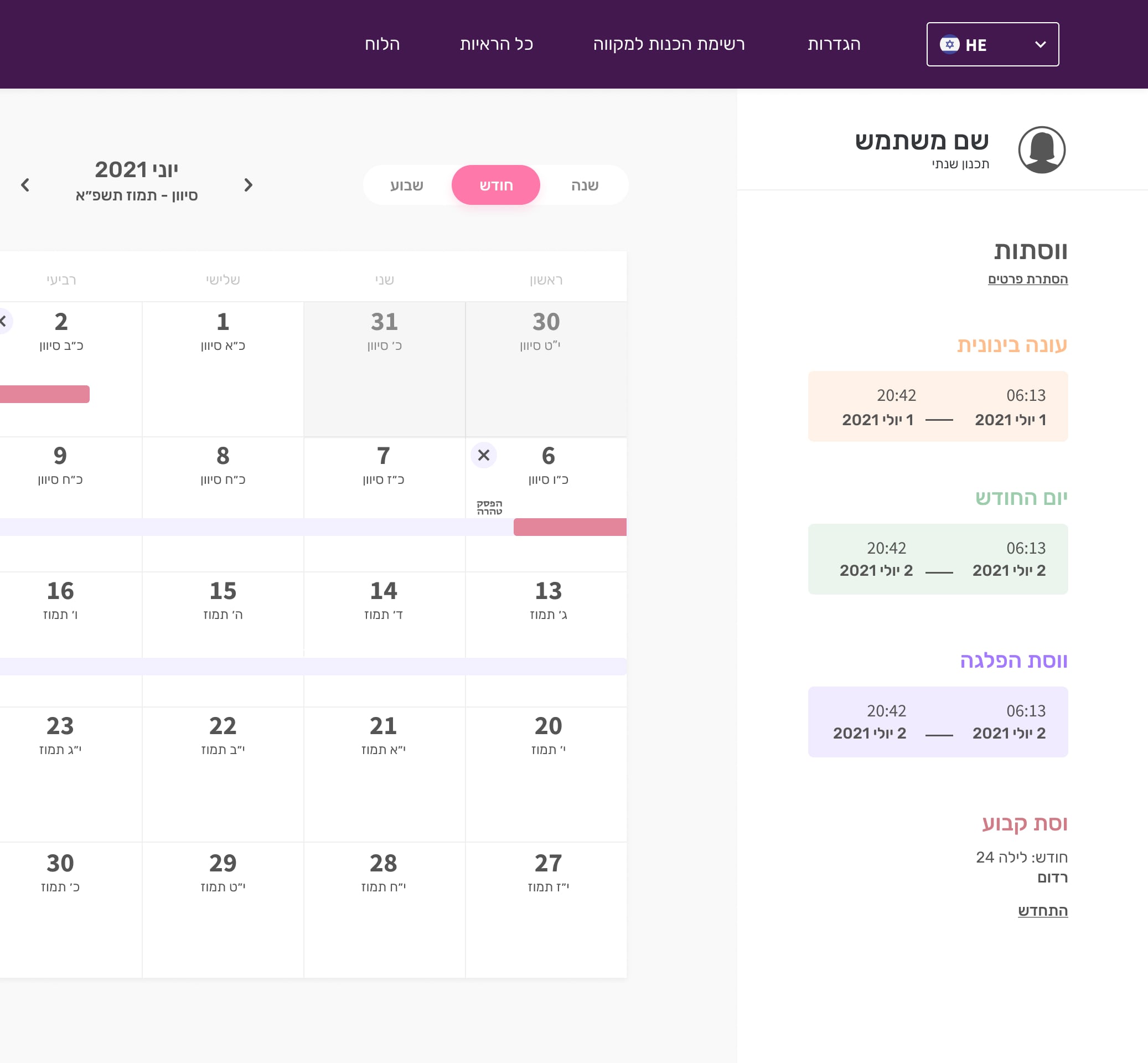The width and height of the screenshot is (1148, 1063).
Task: Switch to שבוע (week) view
Action: pos(407,185)
